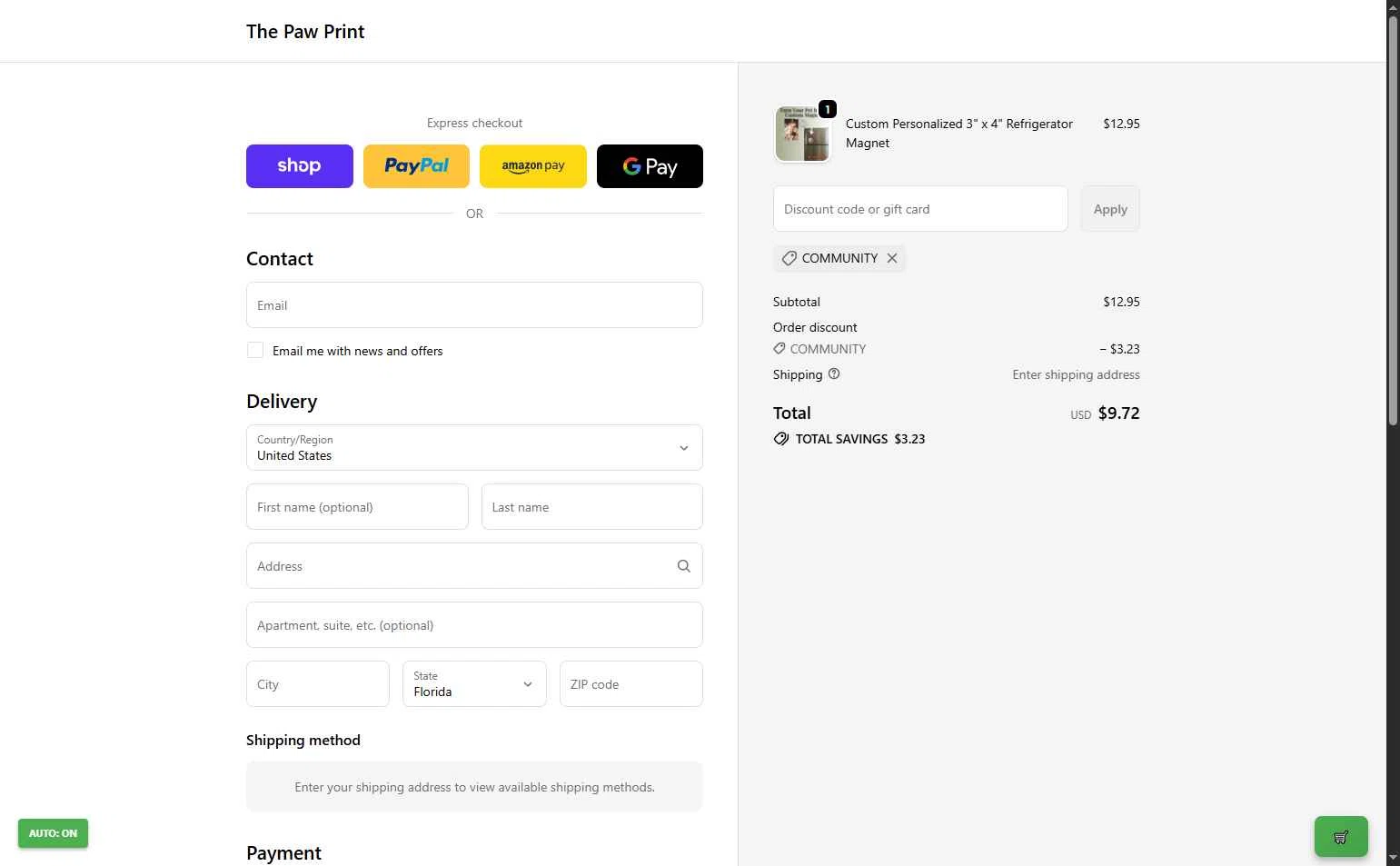The height and width of the screenshot is (866, 1400).
Task: Click the magnet product thumbnail
Action: 802,134
